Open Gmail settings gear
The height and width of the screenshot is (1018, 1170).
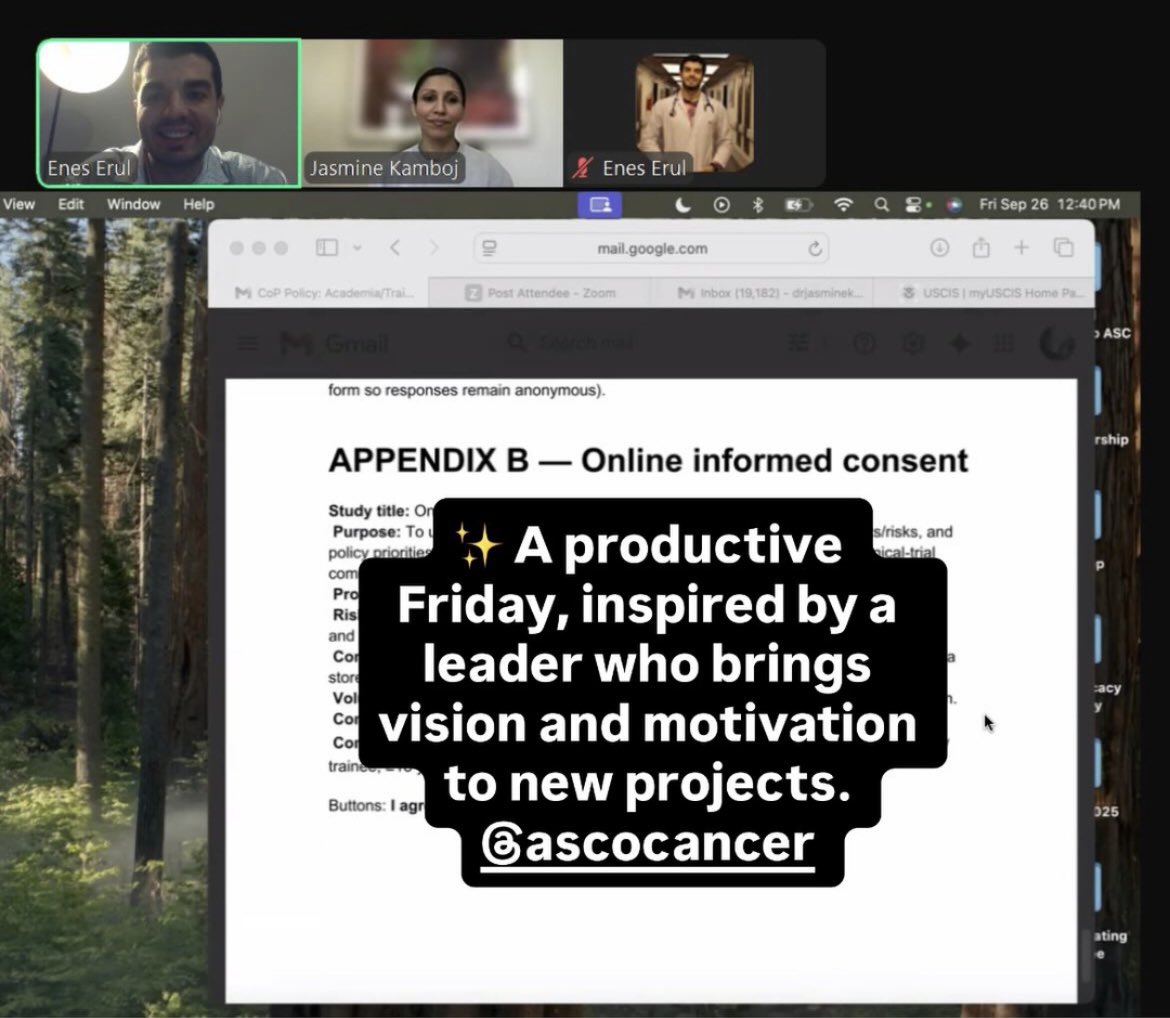(x=913, y=343)
